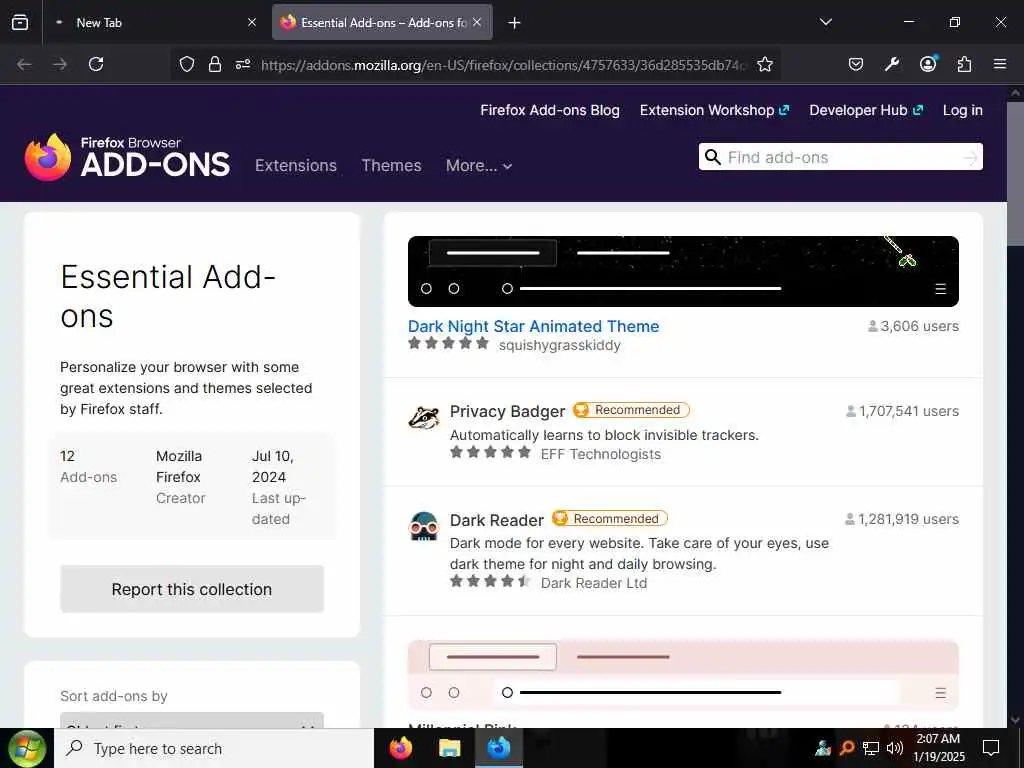Click Report this collection button

[x=192, y=589]
